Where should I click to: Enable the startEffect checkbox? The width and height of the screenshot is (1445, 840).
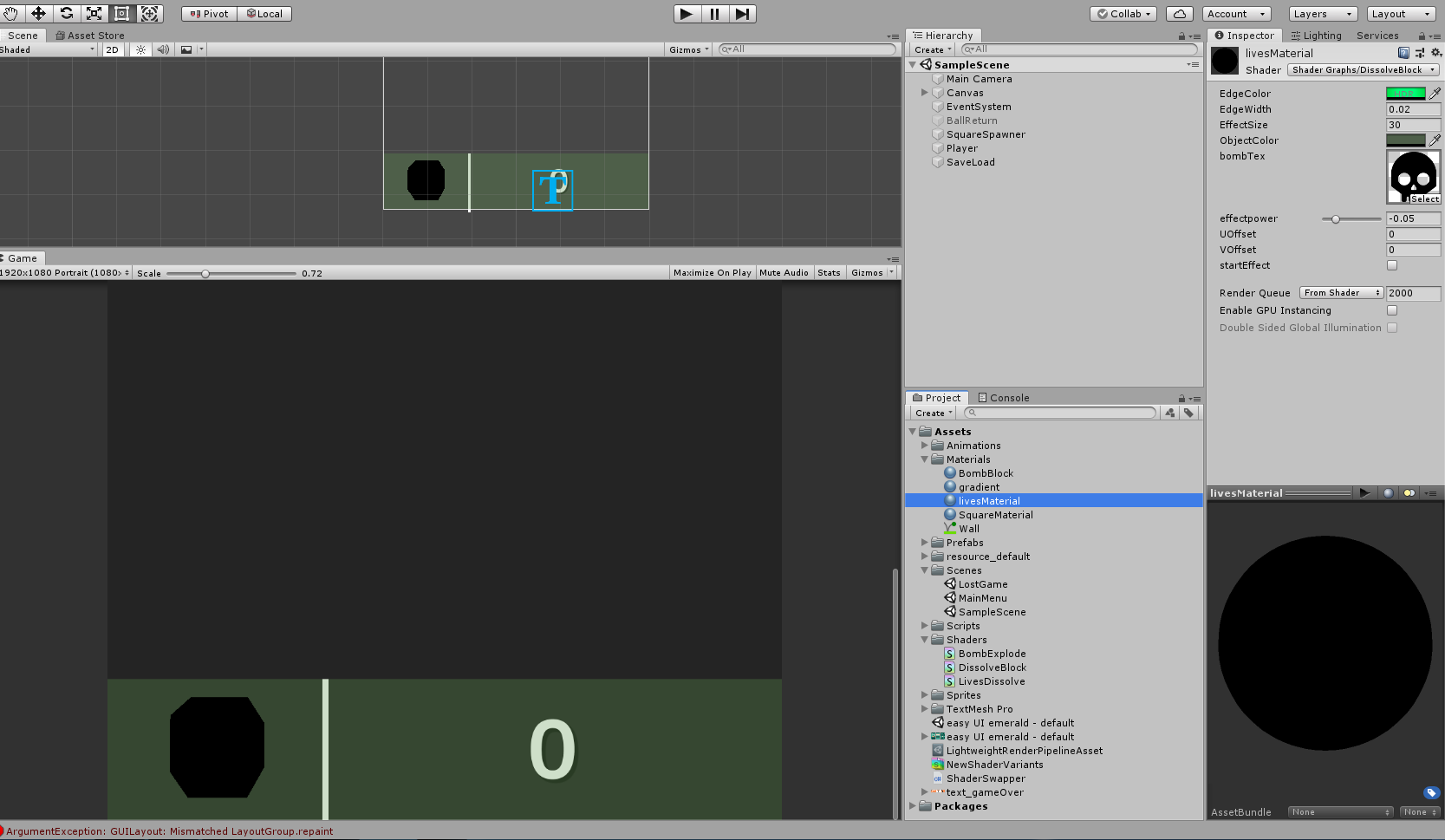[x=1392, y=265]
